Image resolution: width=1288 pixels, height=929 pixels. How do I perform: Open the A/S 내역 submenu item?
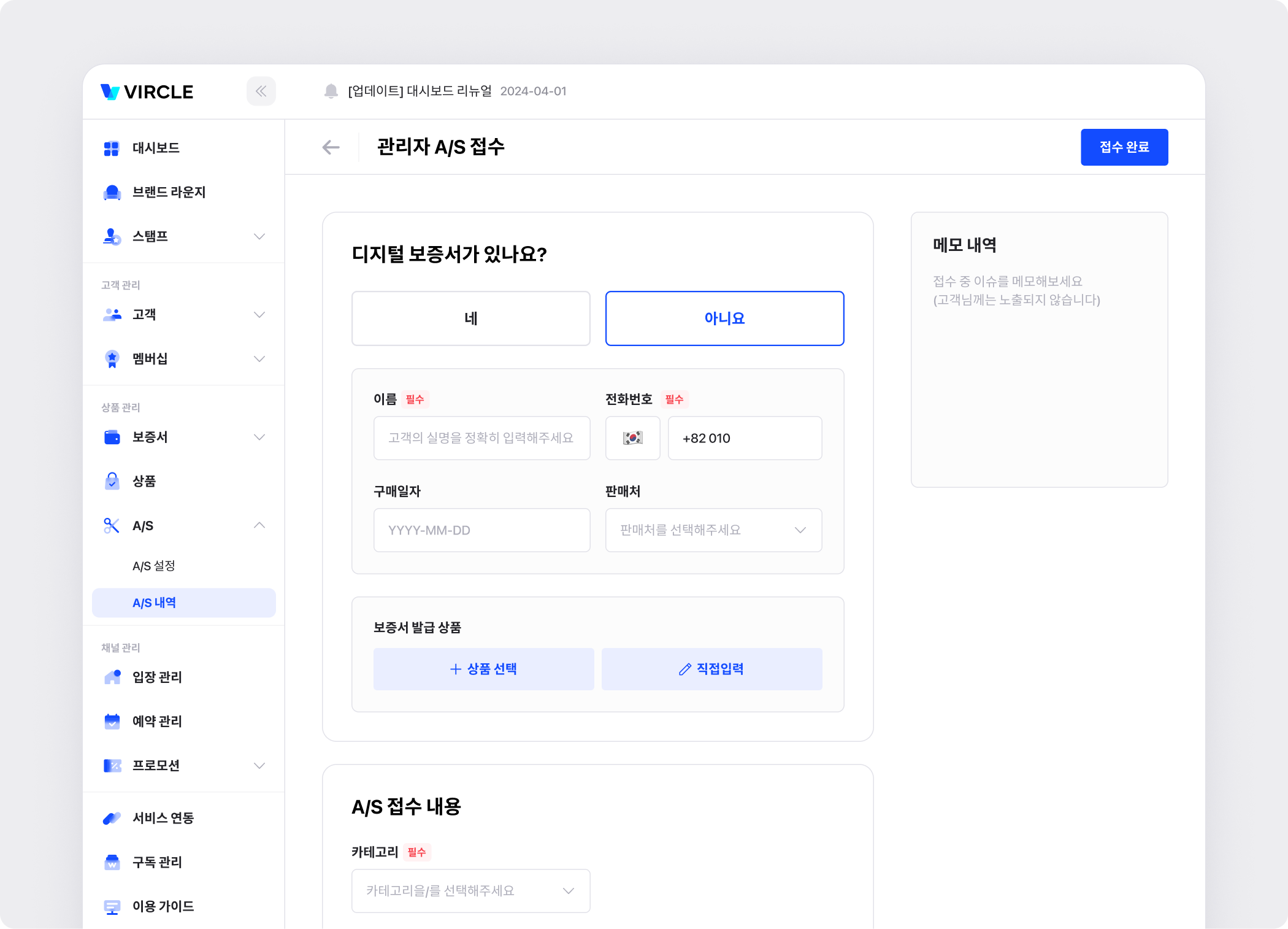pyautogui.click(x=155, y=603)
